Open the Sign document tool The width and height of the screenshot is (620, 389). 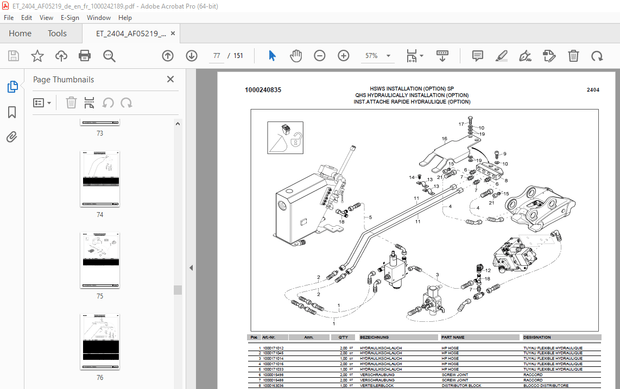525,56
